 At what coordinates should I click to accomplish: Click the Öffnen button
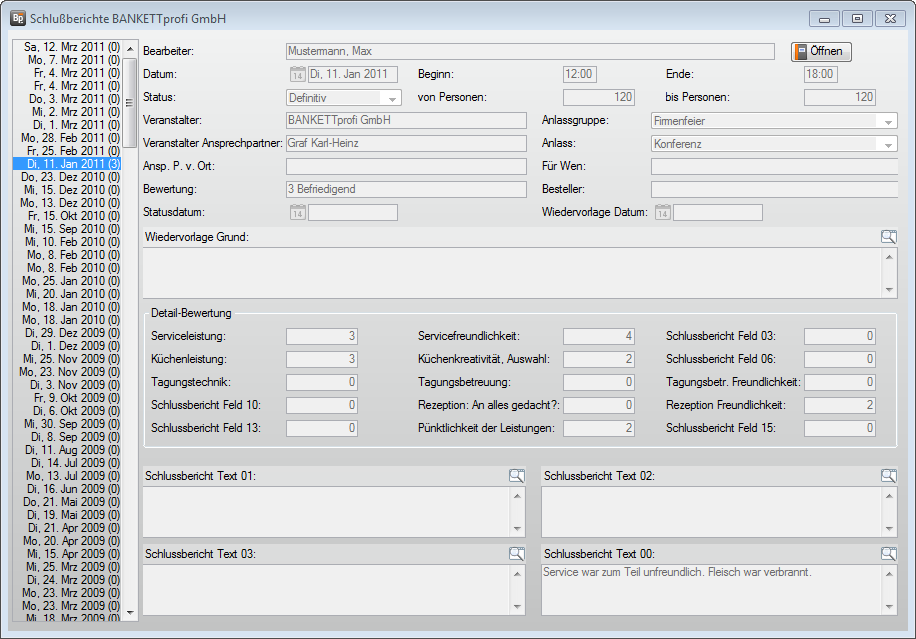(x=821, y=52)
